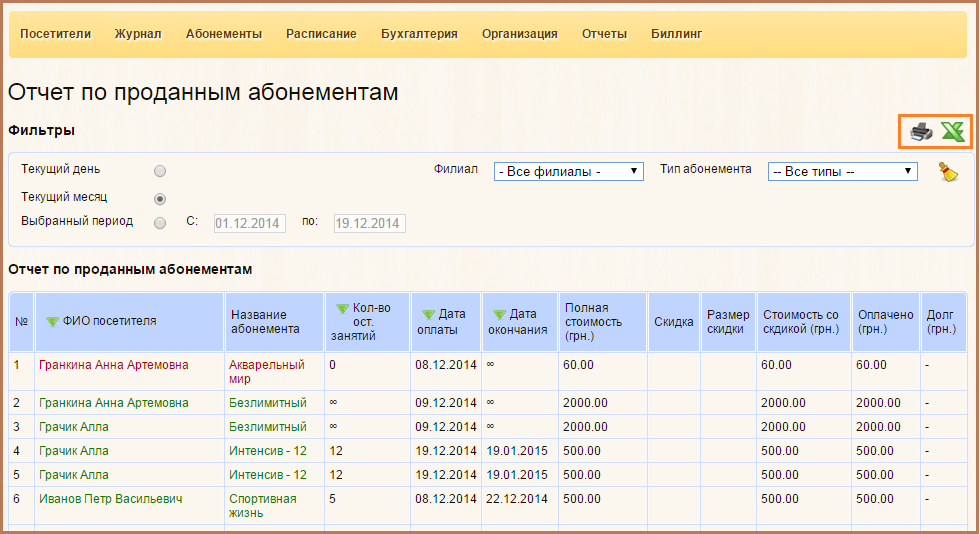The width and height of the screenshot is (980, 534).
Task: Go to the Бухгалтерия menu
Action: coord(419,34)
